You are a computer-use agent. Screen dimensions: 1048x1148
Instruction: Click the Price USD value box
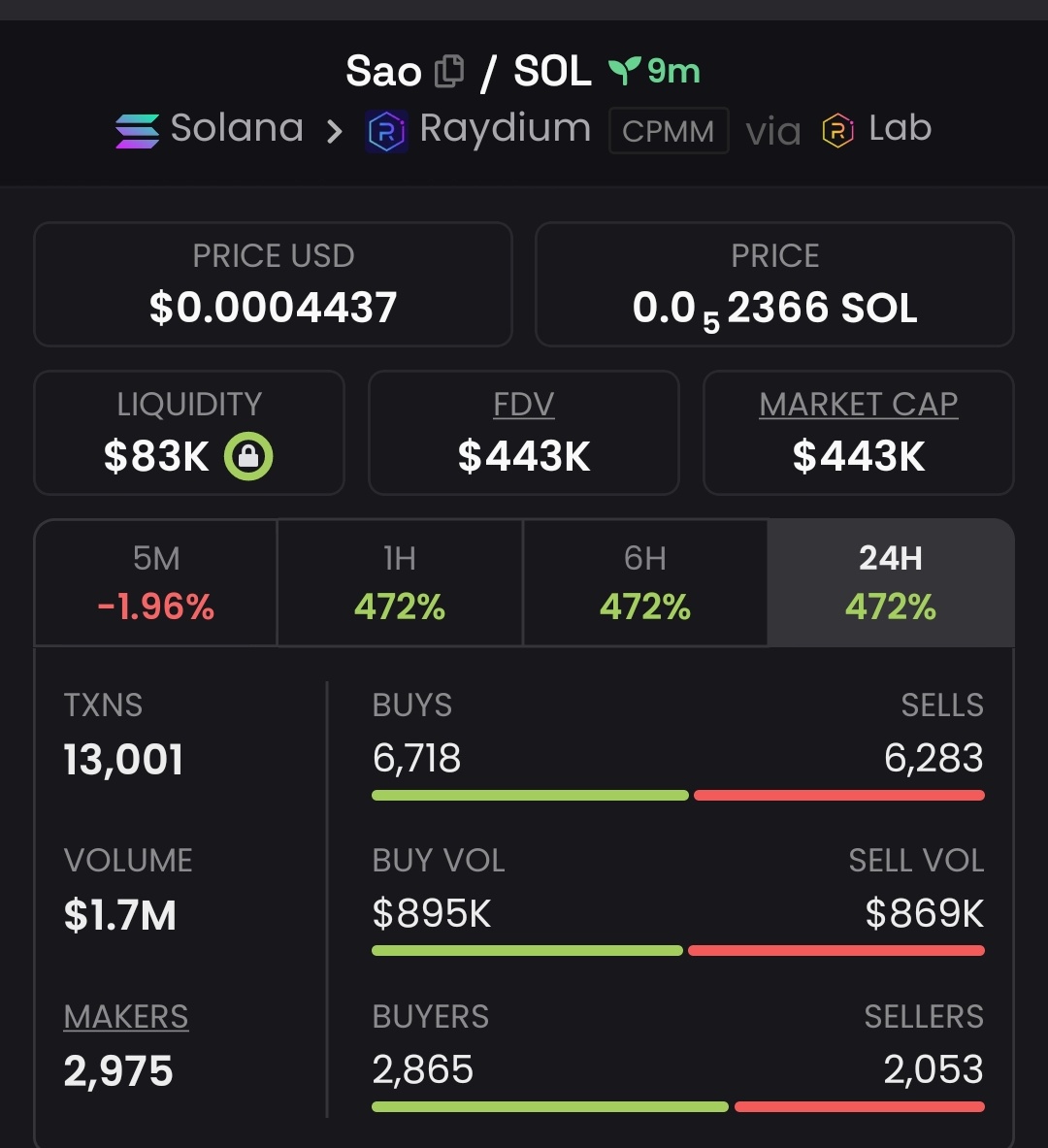[x=274, y=284]
